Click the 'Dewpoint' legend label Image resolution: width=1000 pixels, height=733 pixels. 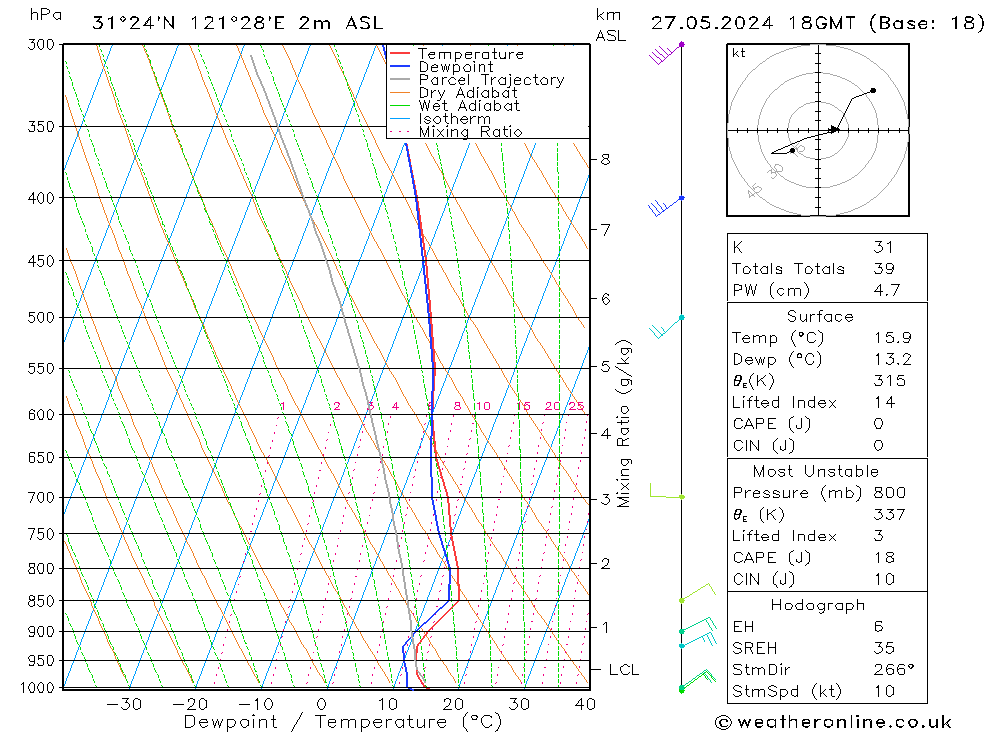coord(455,67)
